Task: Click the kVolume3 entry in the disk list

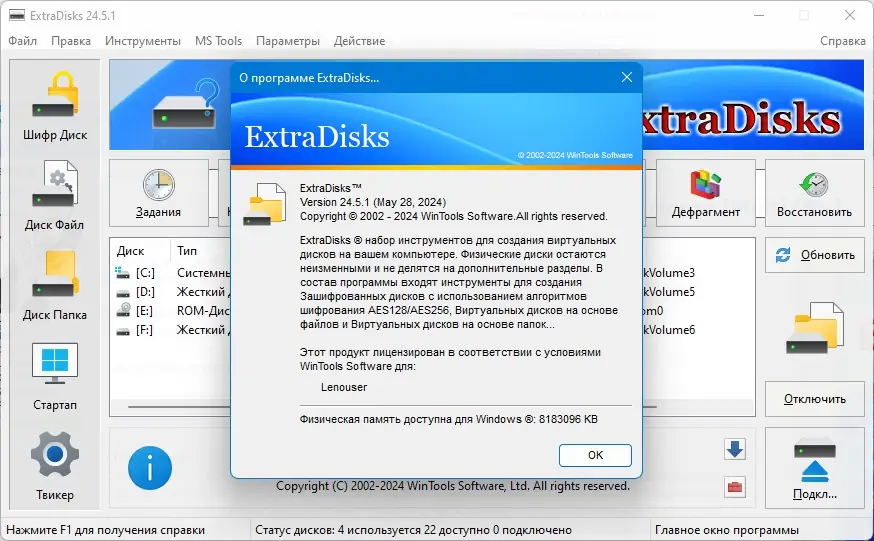Action: point(669,273)
